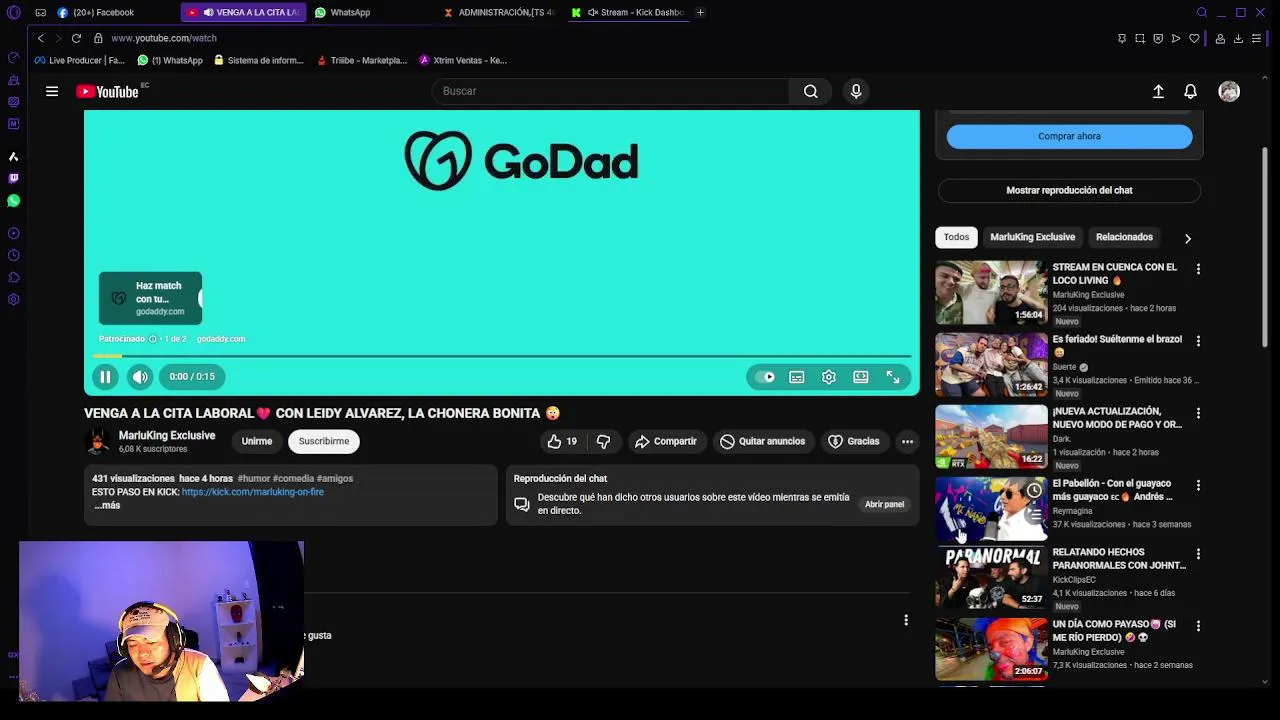Open YouTube notifications bell
This screenshot has height=720, width=1280.
click(1190, 91)
